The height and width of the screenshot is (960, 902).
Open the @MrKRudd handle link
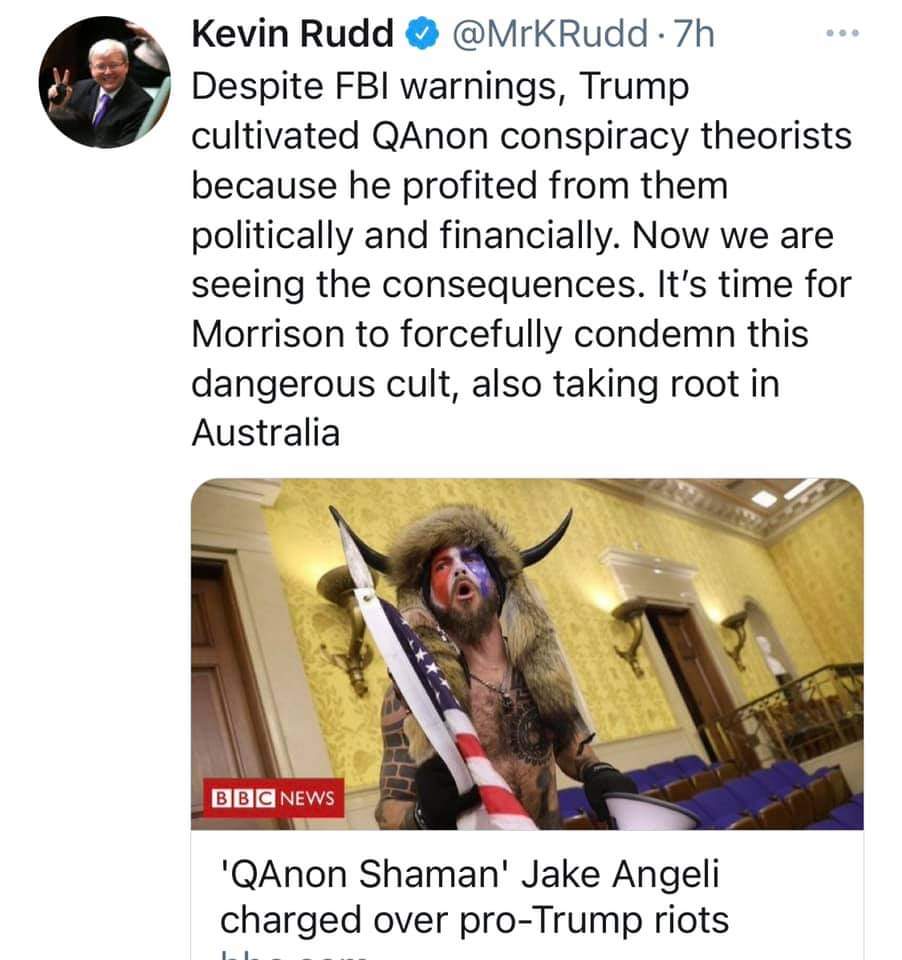point(550,34)
